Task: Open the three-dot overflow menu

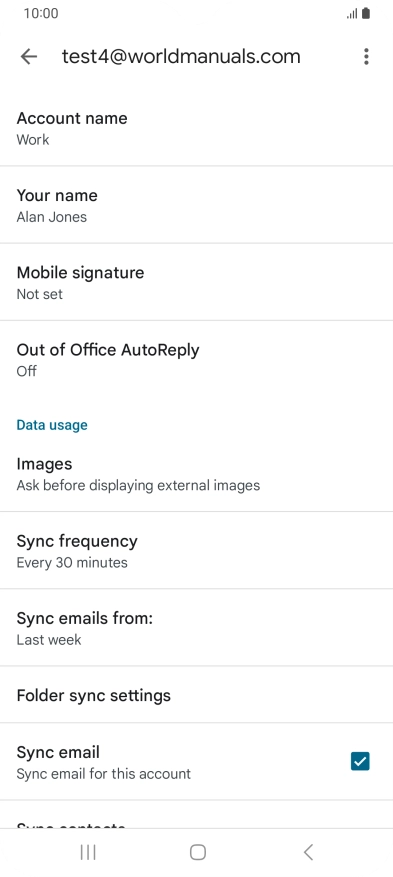Action: tap(366, 56)
